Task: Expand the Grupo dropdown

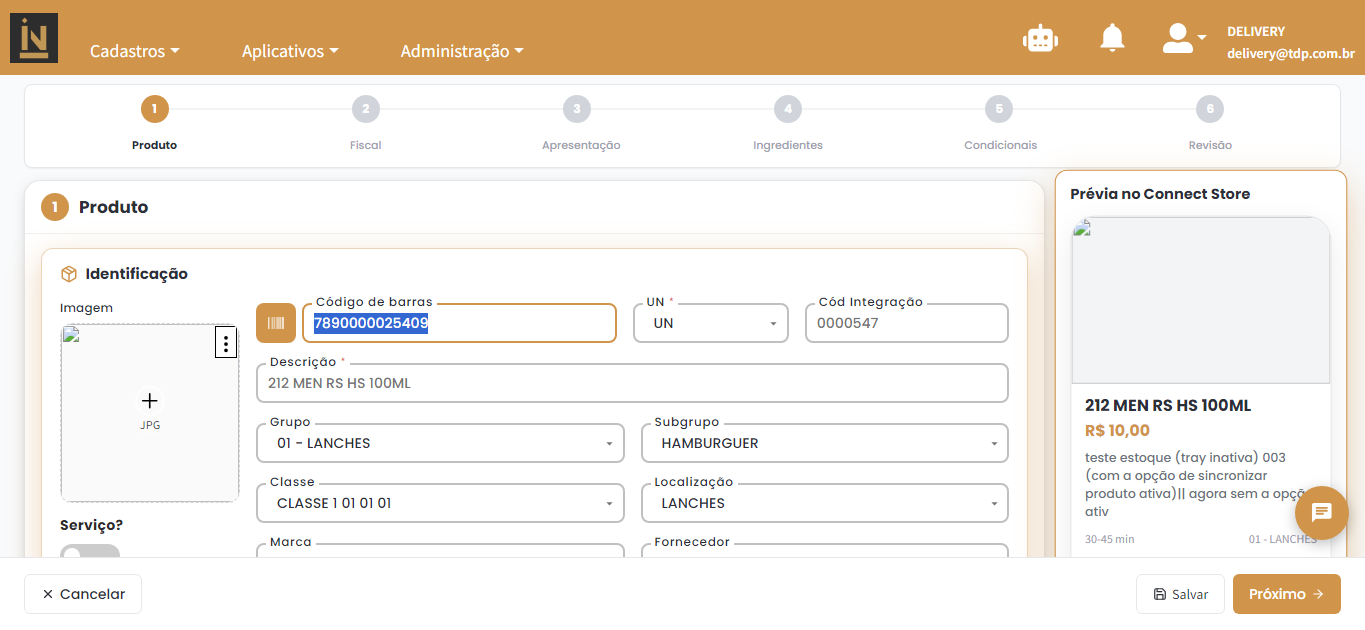Action: point(440,443)
